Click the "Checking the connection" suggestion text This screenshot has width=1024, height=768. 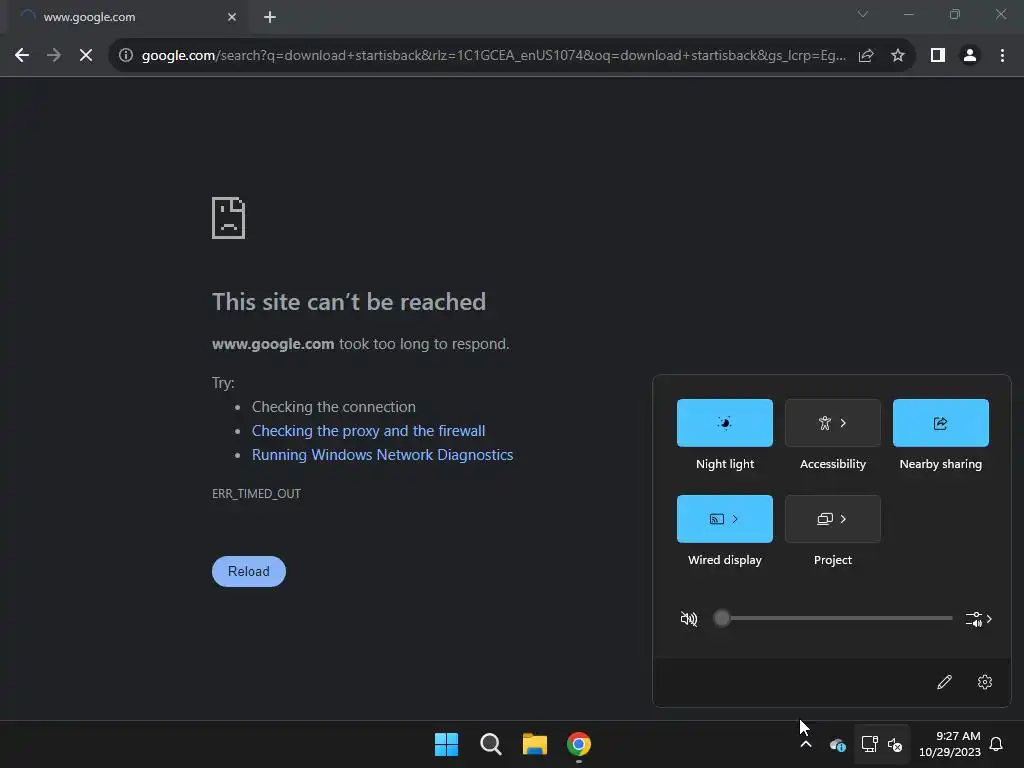point(334,407)
